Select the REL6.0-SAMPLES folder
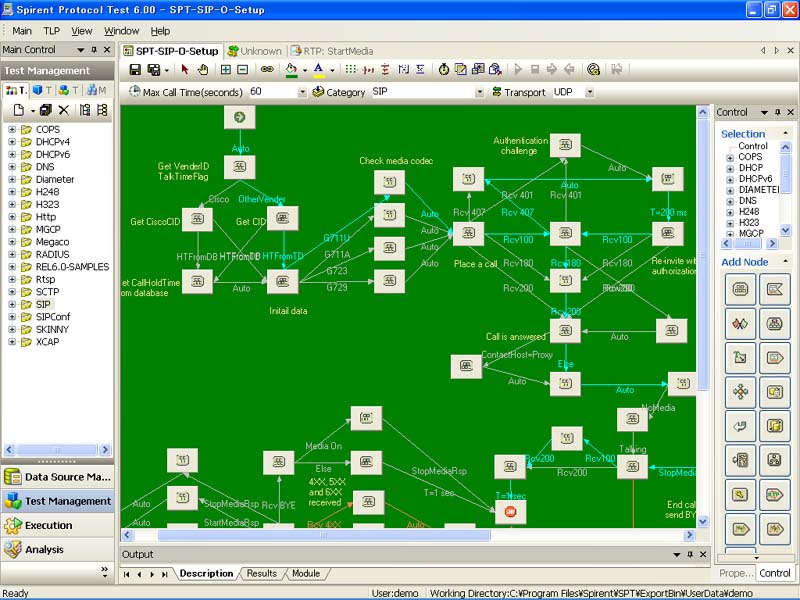 [72, 267]
